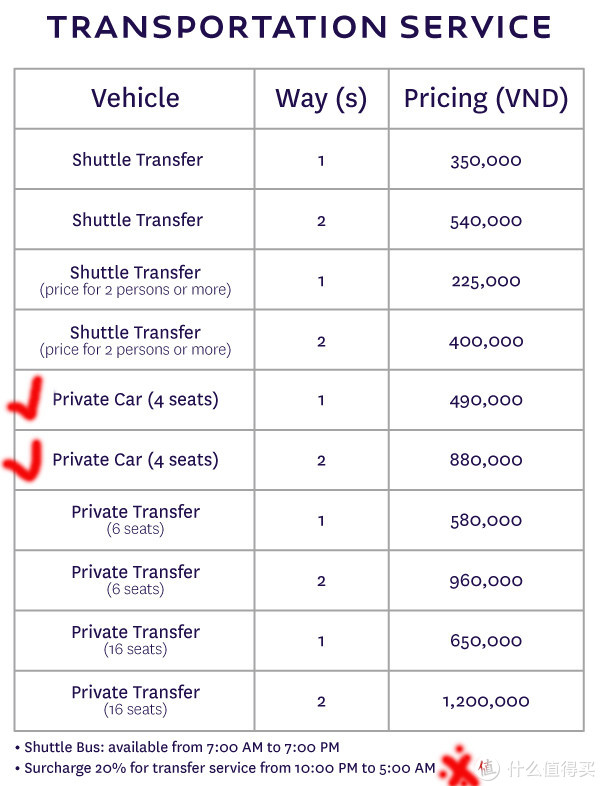This screenshot has height=786, width=600.
Task: Click the 400,000 shuttle price
Action: point(486,341)
